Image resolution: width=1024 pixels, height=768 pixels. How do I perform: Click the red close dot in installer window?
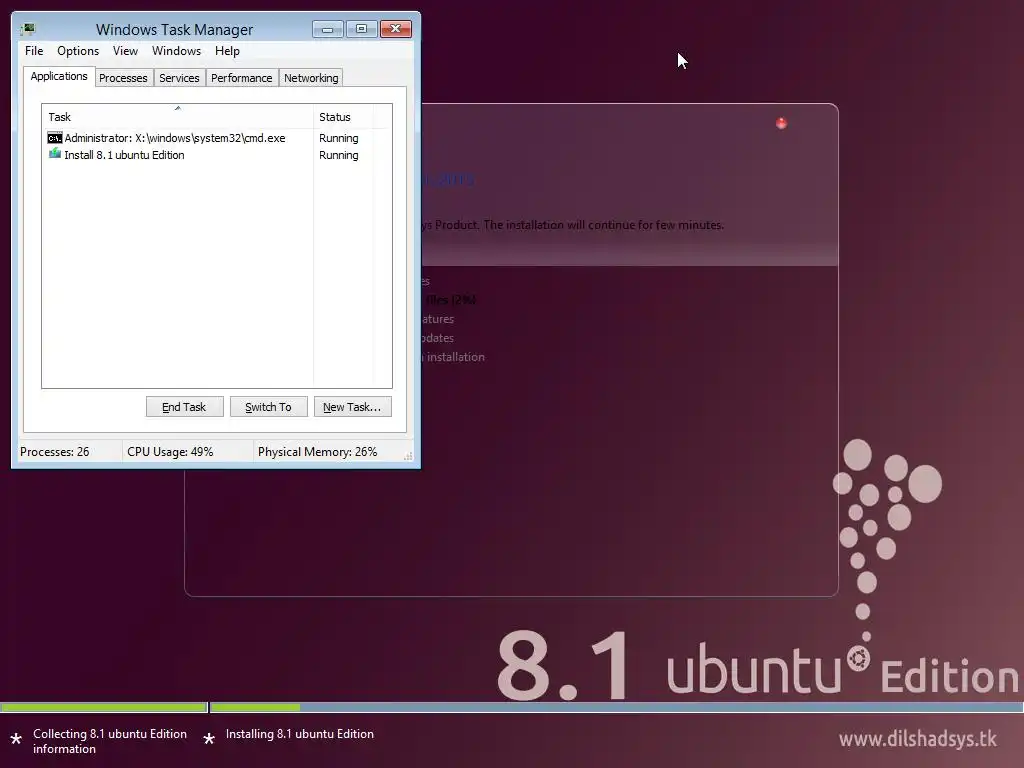(x=781, y=123)
